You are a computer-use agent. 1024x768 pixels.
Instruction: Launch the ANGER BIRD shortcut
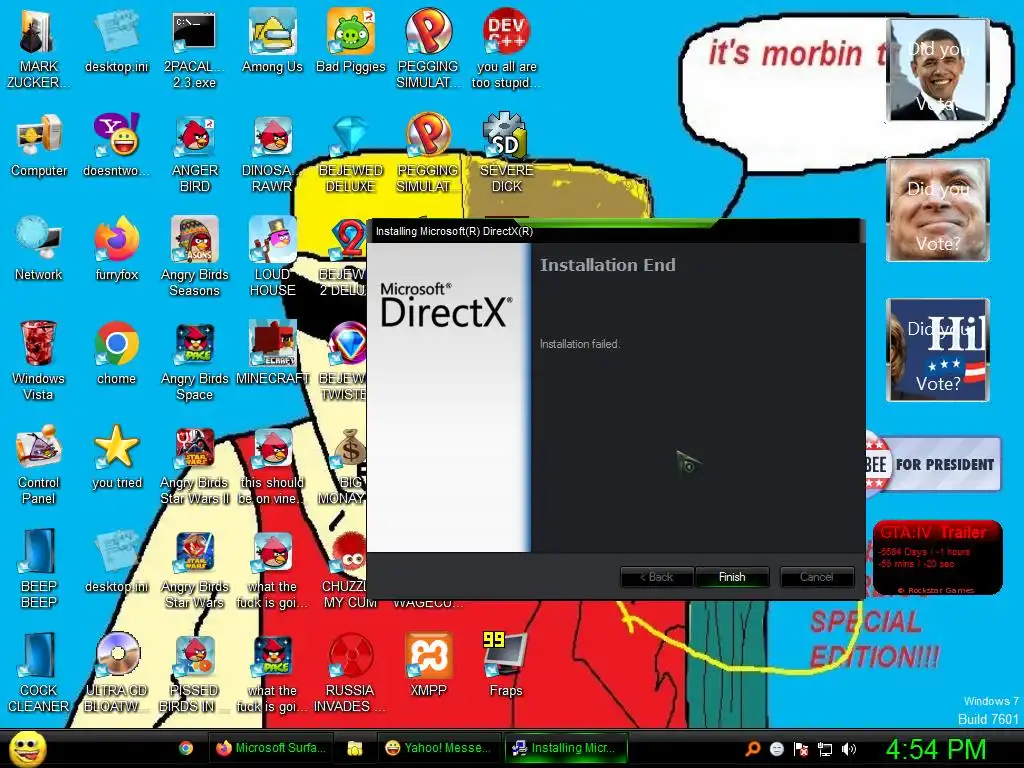(x=195, y=154)
